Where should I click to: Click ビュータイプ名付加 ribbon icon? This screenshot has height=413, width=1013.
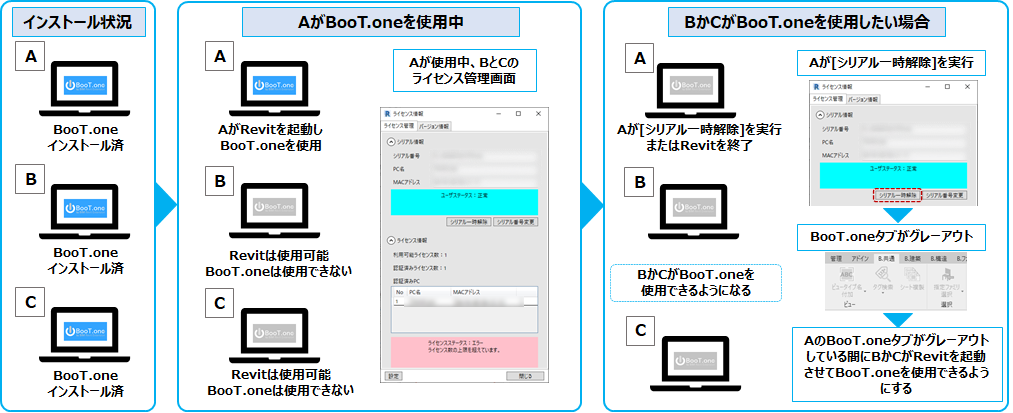tap(847, 274)
